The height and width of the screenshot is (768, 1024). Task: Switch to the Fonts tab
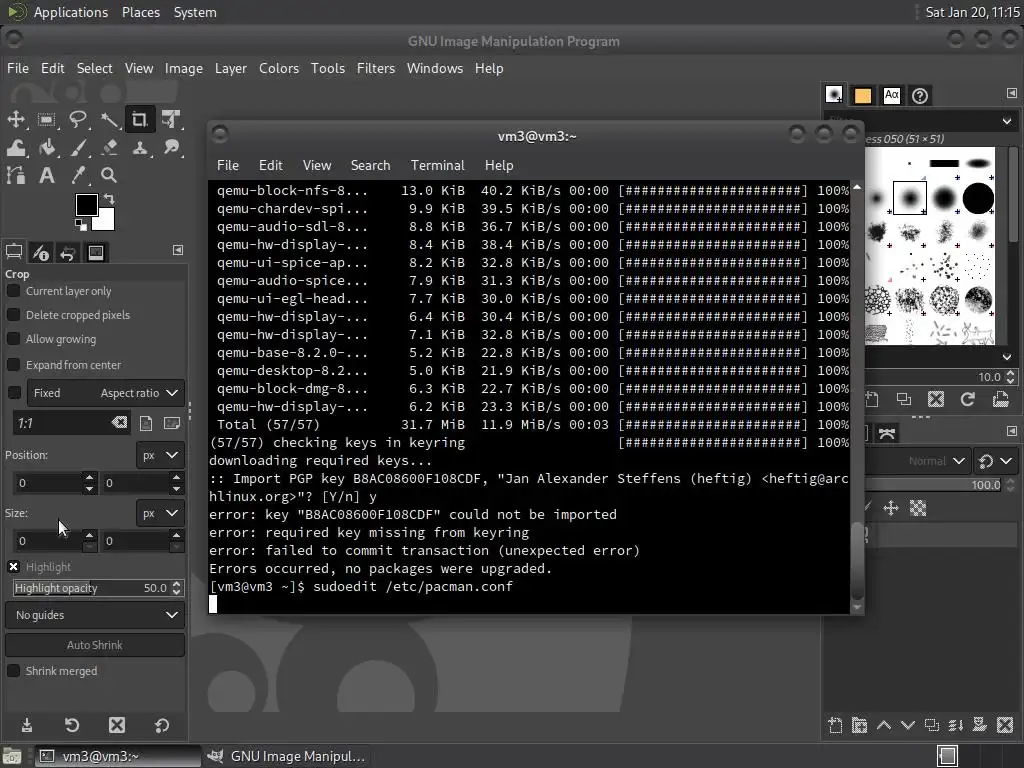pos(891,96)
